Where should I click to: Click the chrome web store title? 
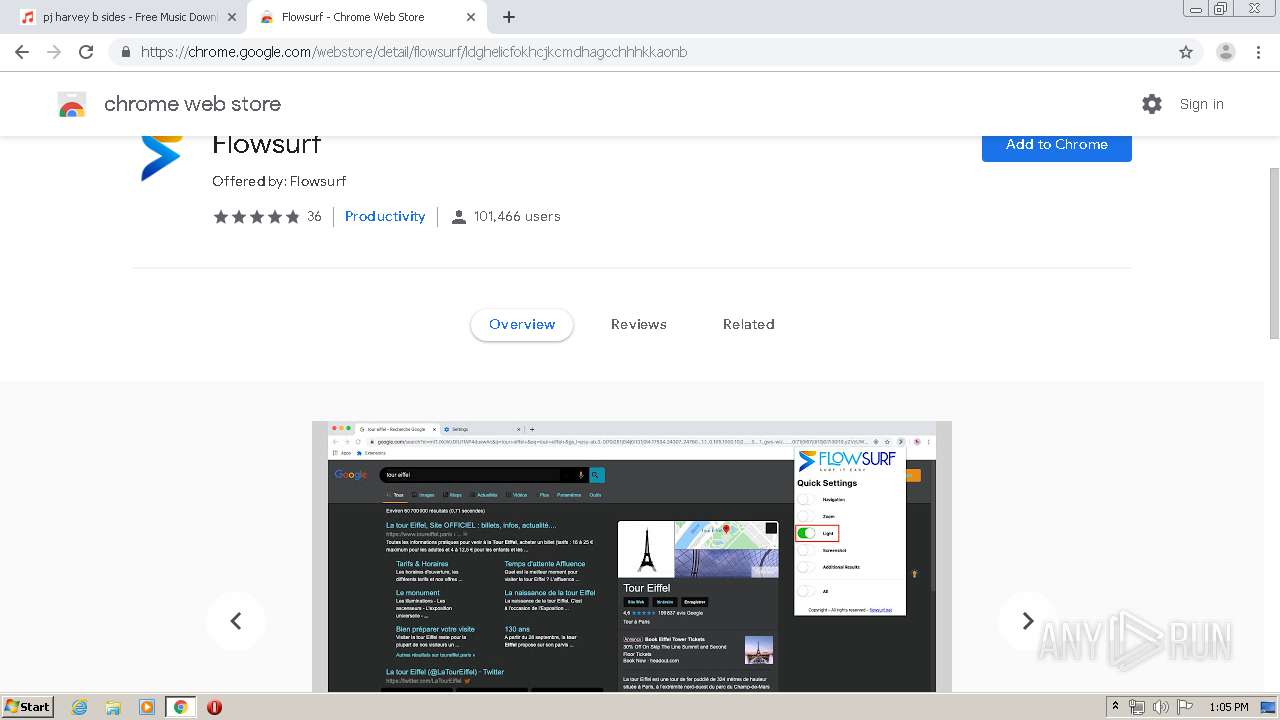tap(192, 104)
